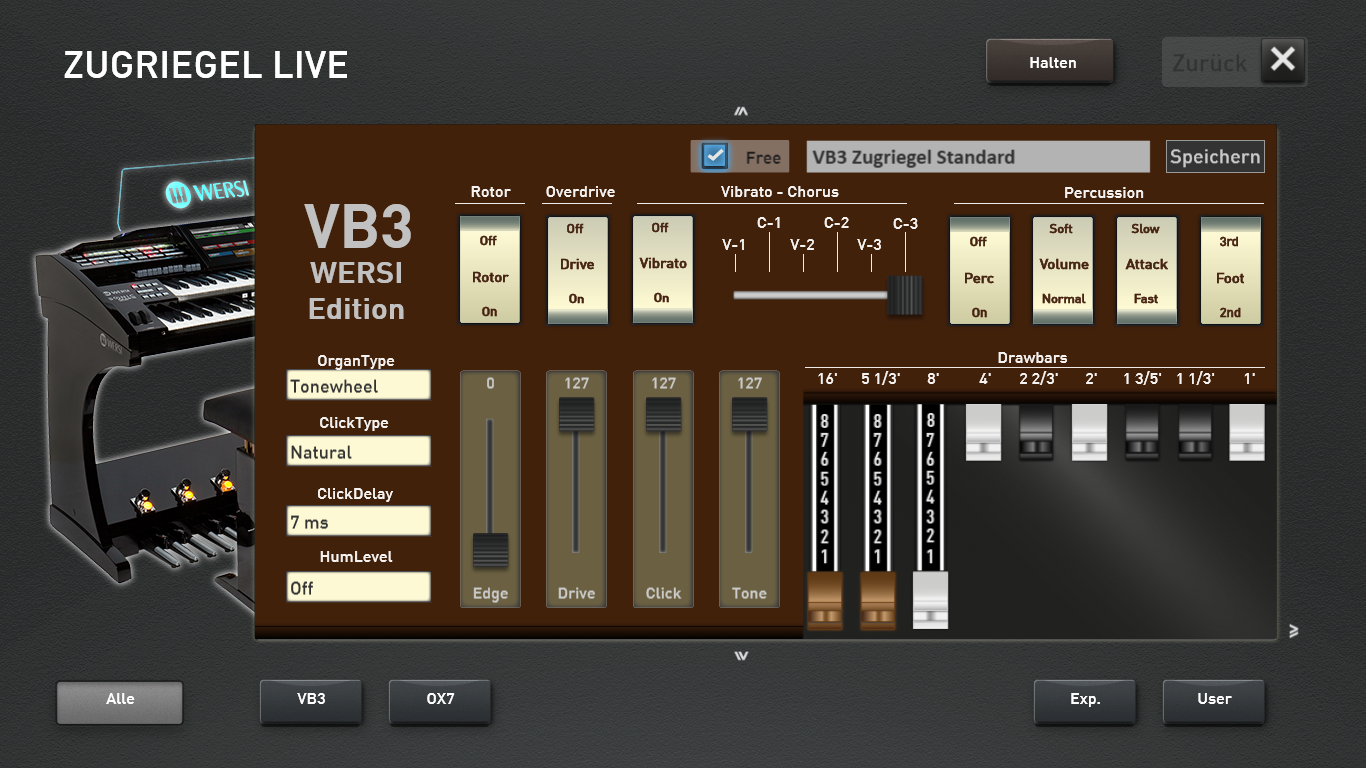1366x768 pixels.
Task: Toggle the Rotor Off/On switch
Action: pos(490,270)
